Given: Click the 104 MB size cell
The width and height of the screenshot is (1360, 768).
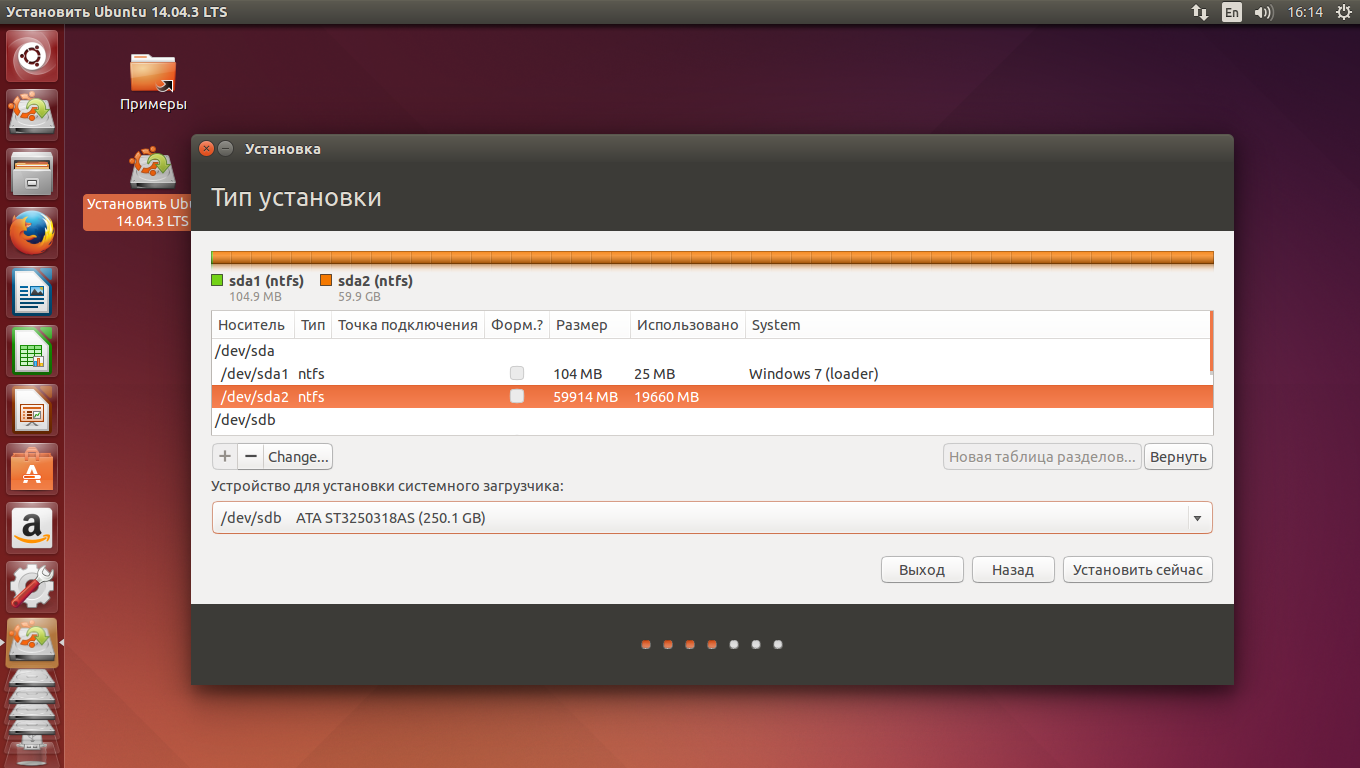Looking at the screenshot, I should point(577,374).
